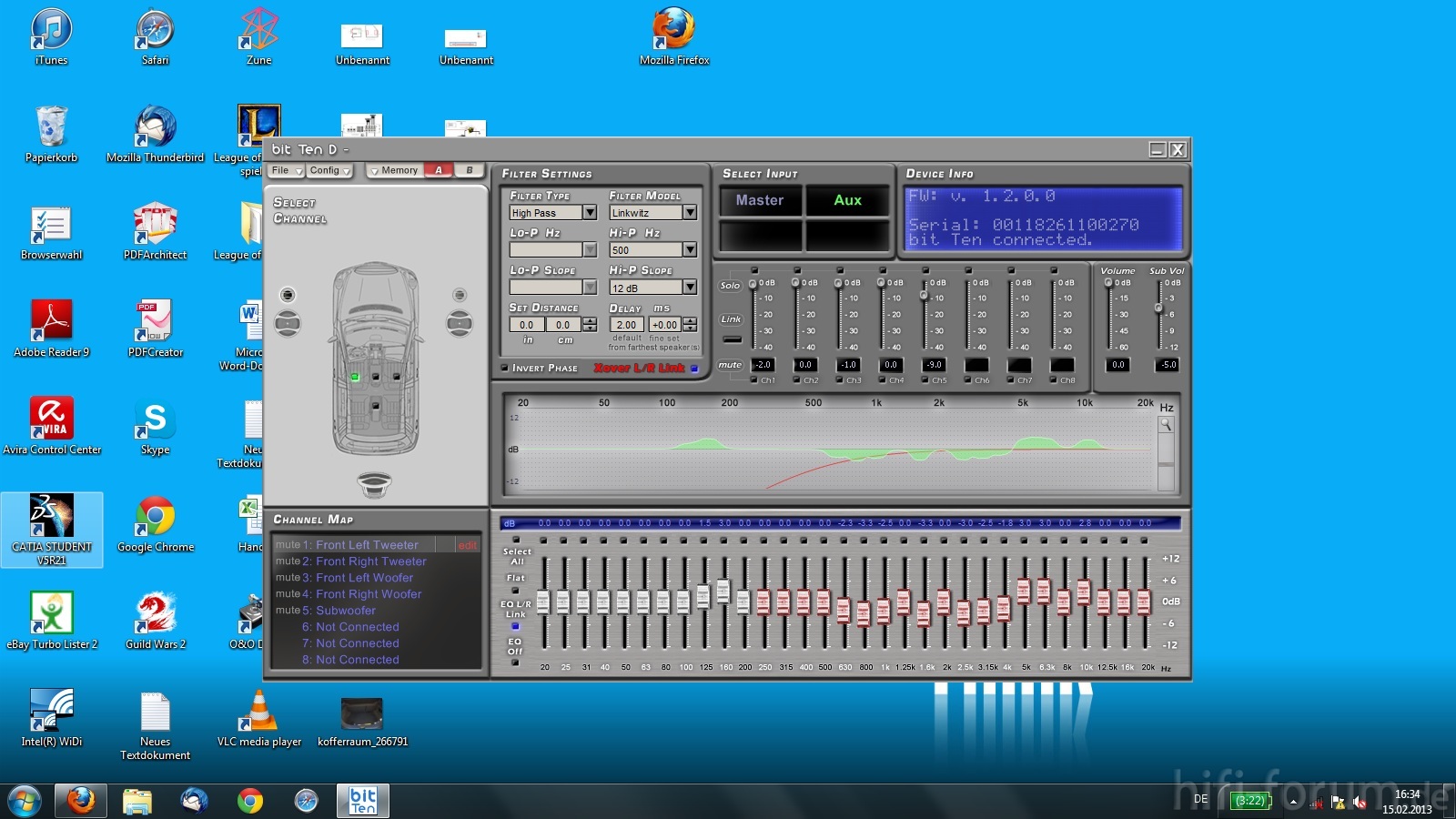Click the 160 Hz EQ band slider

click(x=723, y=591)
